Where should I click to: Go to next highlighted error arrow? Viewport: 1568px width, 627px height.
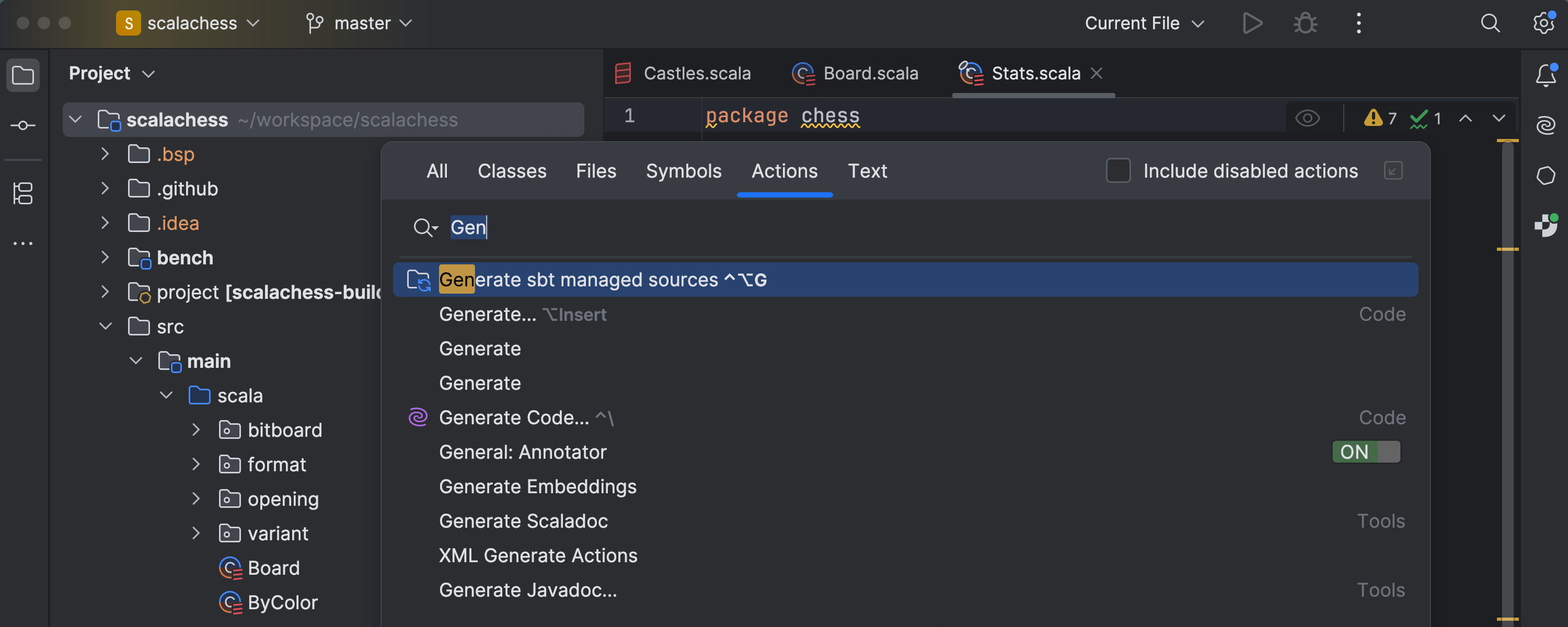pos(1498,118)
